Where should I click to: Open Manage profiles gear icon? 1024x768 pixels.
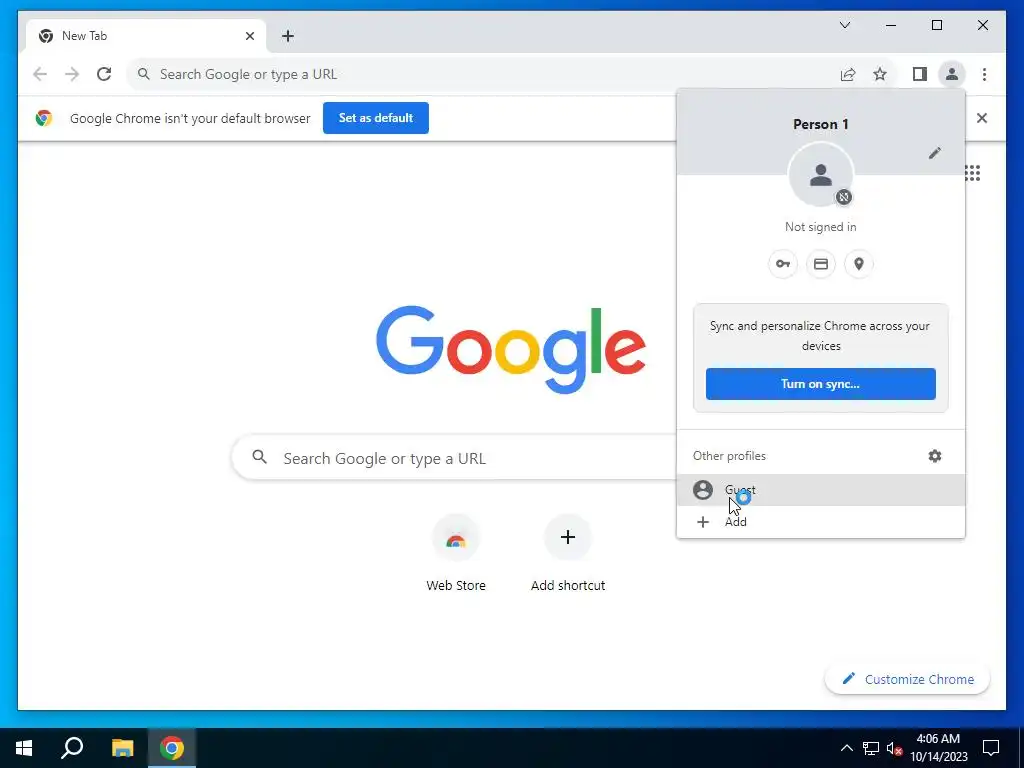[935, 456]
